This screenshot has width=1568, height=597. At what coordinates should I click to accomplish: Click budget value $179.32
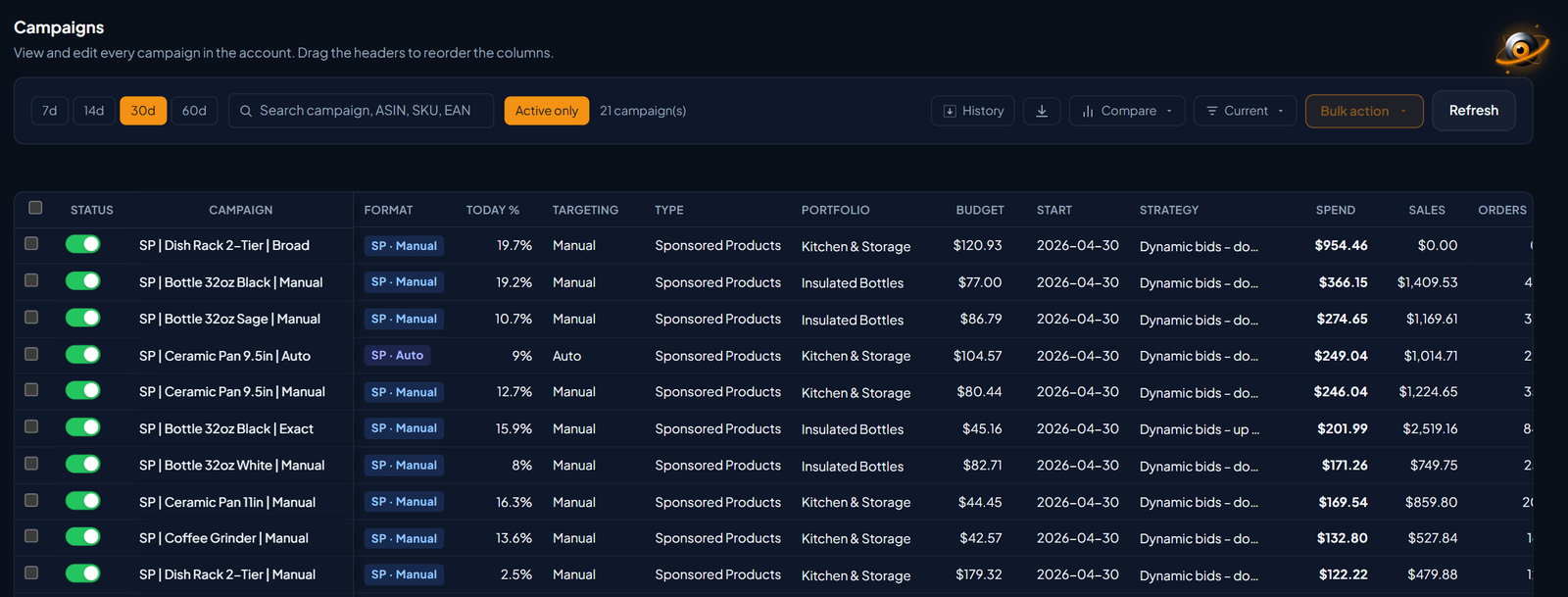[x=979, y=574]
